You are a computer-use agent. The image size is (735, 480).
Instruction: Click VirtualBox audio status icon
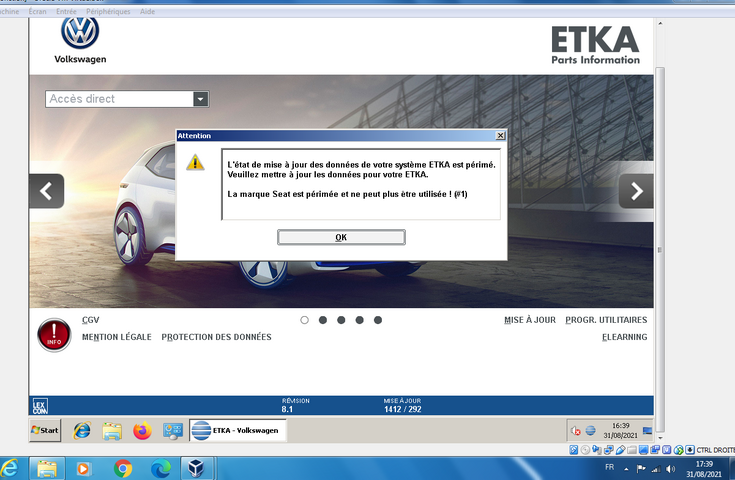point(597,450)
